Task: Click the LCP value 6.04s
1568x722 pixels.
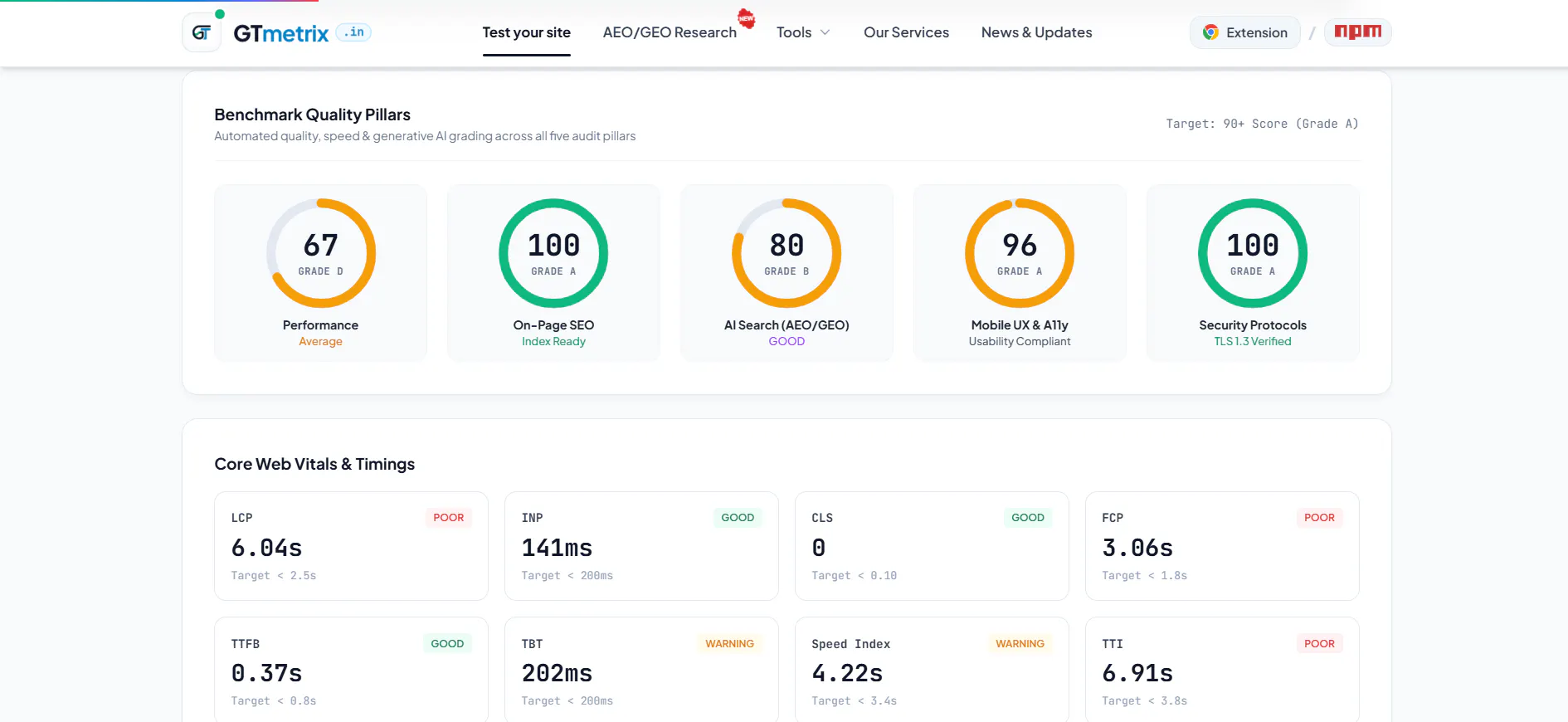Action: [x=266, y=548]
